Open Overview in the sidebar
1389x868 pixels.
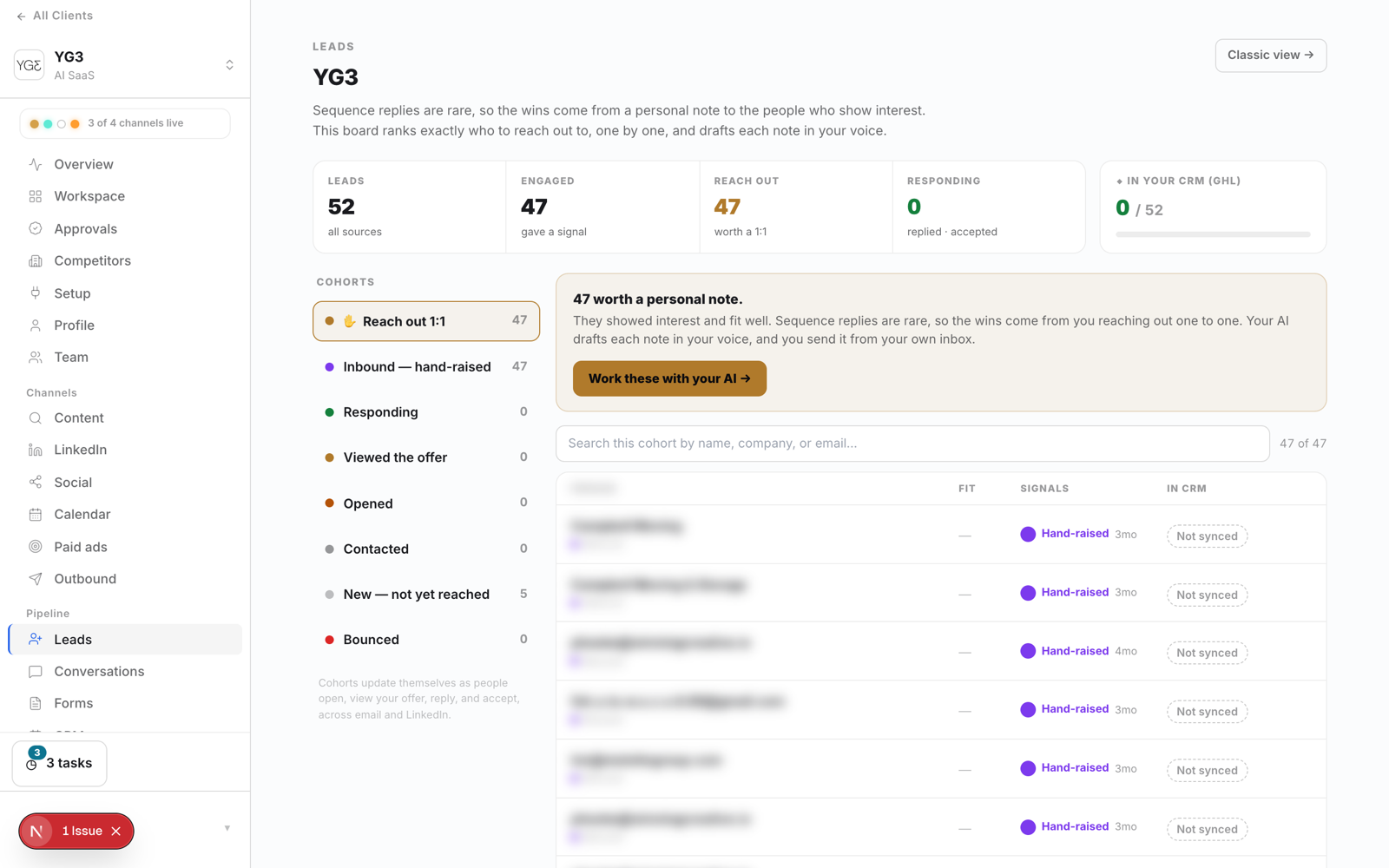pyautogui.click(x=125, y=164)
